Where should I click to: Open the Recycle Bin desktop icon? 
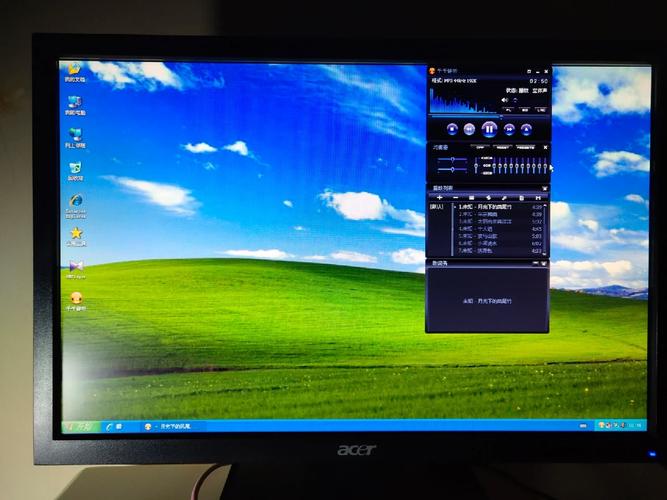pos(75,169)
